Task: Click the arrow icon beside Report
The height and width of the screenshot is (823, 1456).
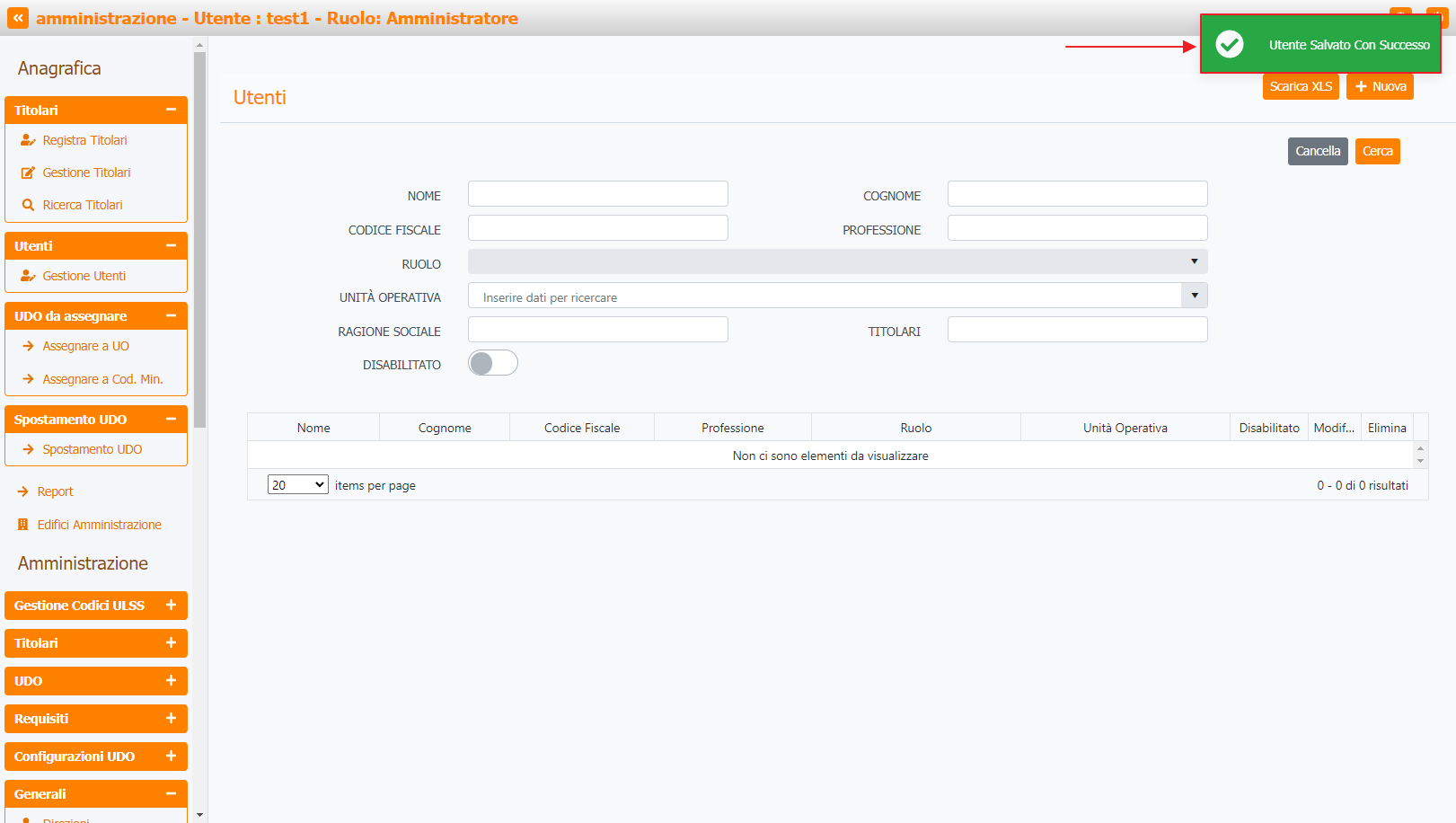Action: coord(23,491)
